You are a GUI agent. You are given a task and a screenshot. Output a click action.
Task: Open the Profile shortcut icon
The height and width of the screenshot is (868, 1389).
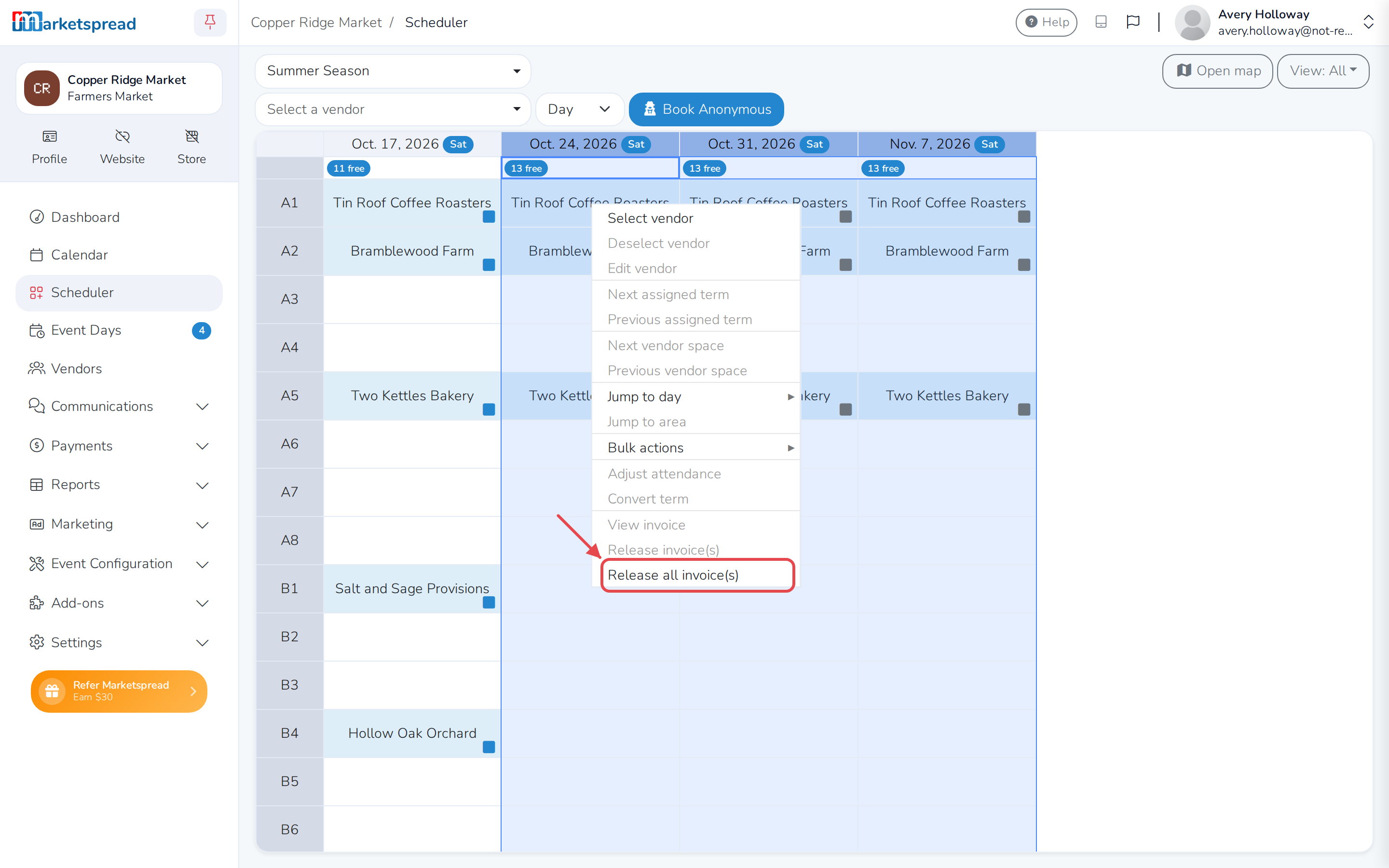49,136
